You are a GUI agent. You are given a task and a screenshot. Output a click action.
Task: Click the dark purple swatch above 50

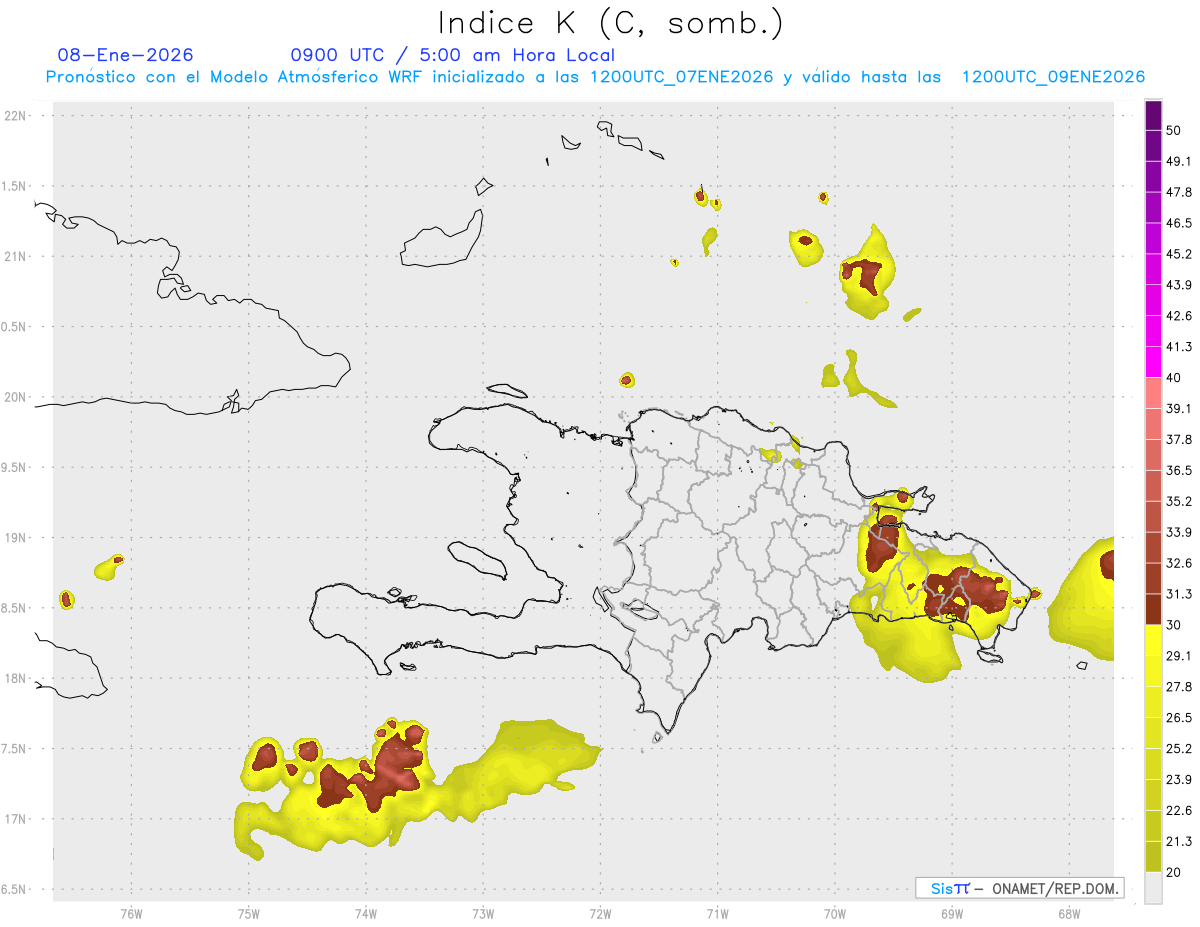coord(1153,116)
